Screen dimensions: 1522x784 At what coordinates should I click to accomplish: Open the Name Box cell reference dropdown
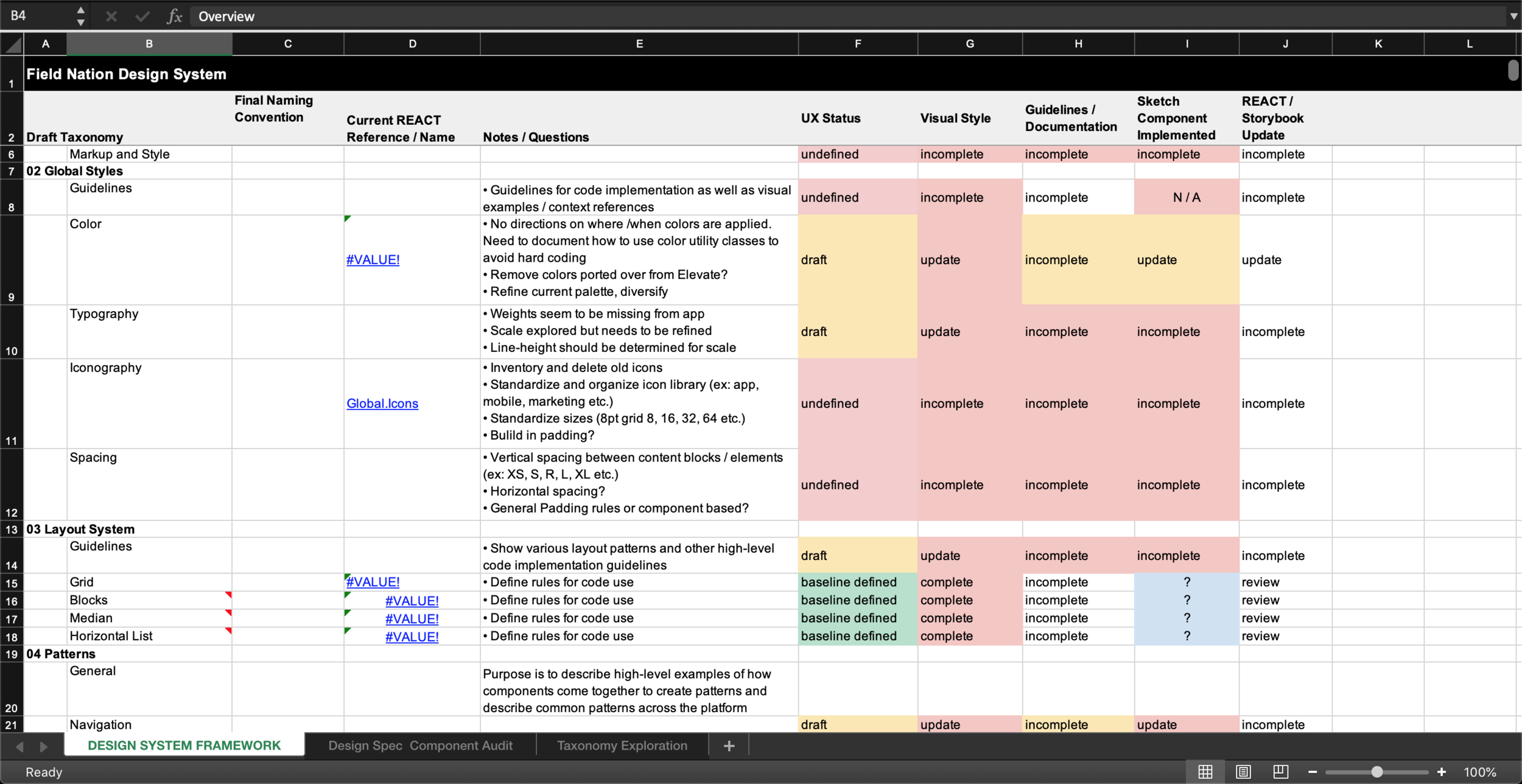(80, 16)
